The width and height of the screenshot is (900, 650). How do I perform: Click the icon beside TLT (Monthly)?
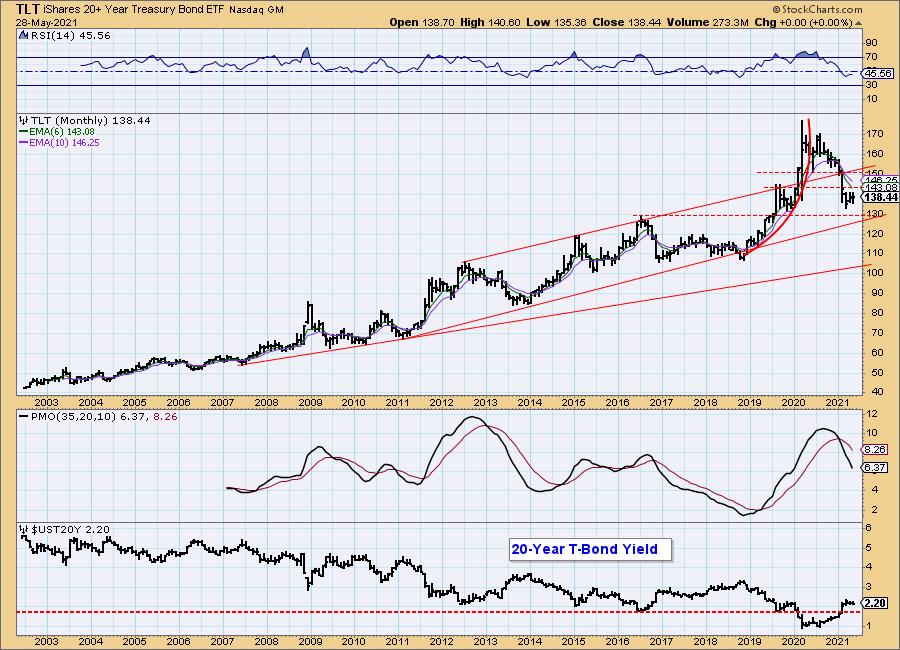click(24, 121)
